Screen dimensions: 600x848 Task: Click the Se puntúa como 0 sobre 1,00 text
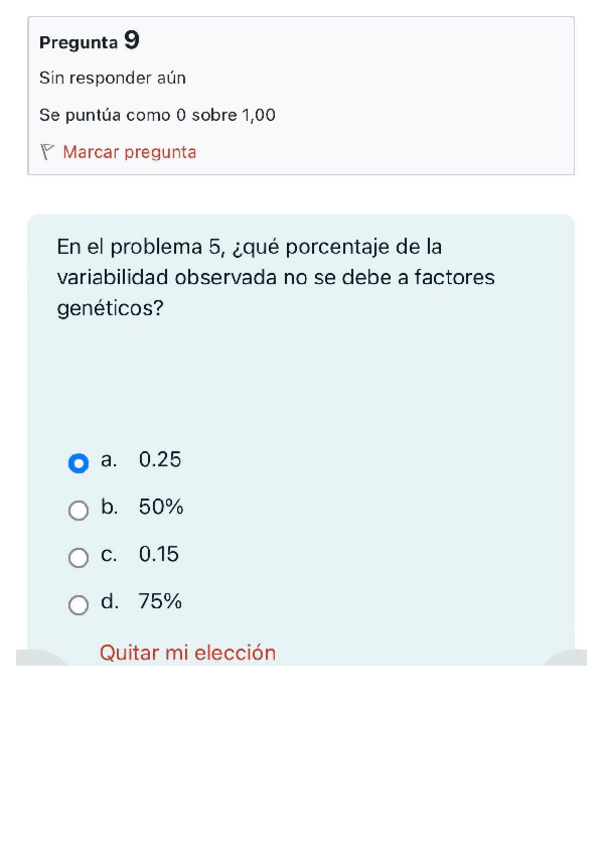pyautogui.click(x=157, y=115)
